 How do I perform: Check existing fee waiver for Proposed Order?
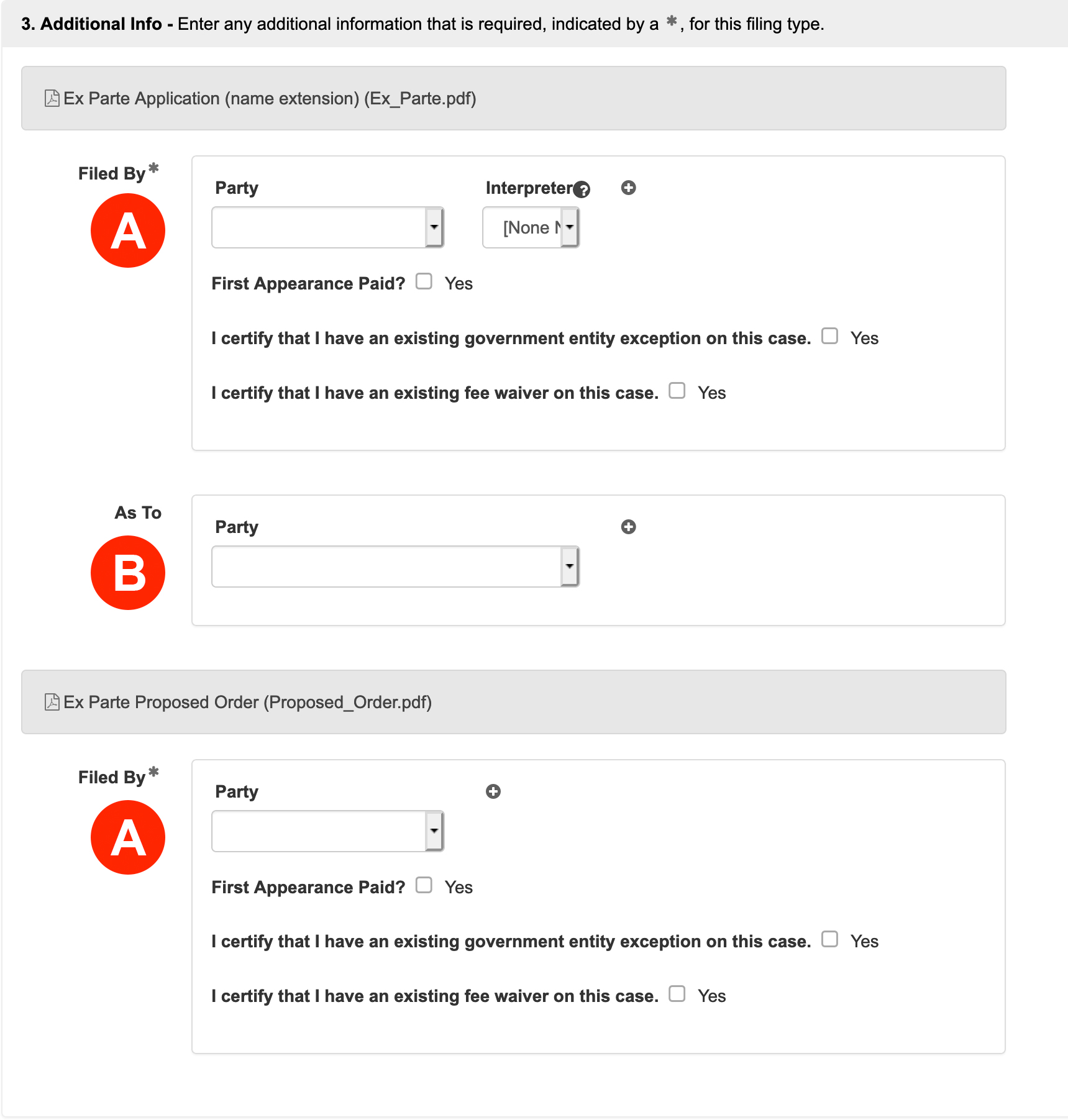pyautogui.click(x=677, y=994)
